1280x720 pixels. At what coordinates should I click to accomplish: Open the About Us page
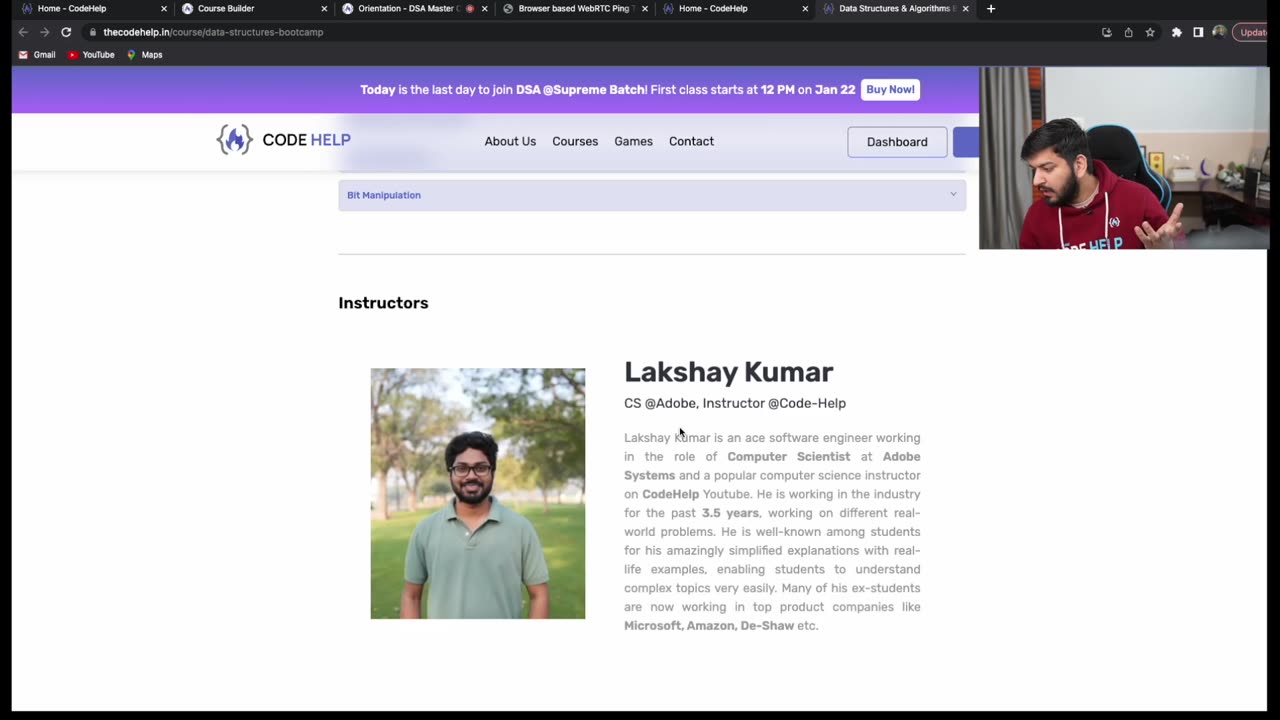(x=510, y=141)
